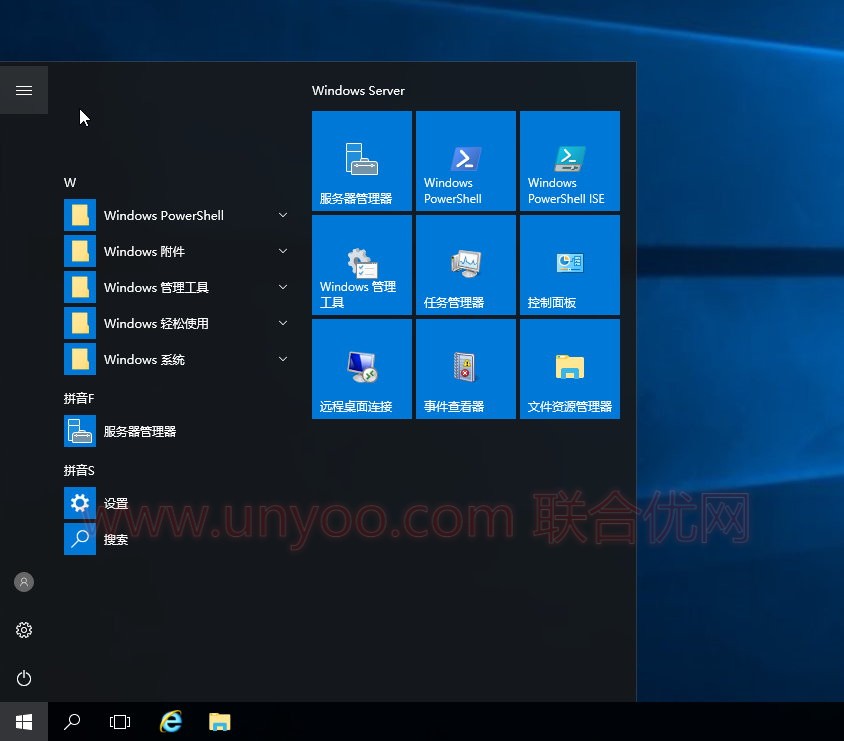Open the Windows 管理工具 folder entry
This screenshot has width=844, height=741.
178,287
